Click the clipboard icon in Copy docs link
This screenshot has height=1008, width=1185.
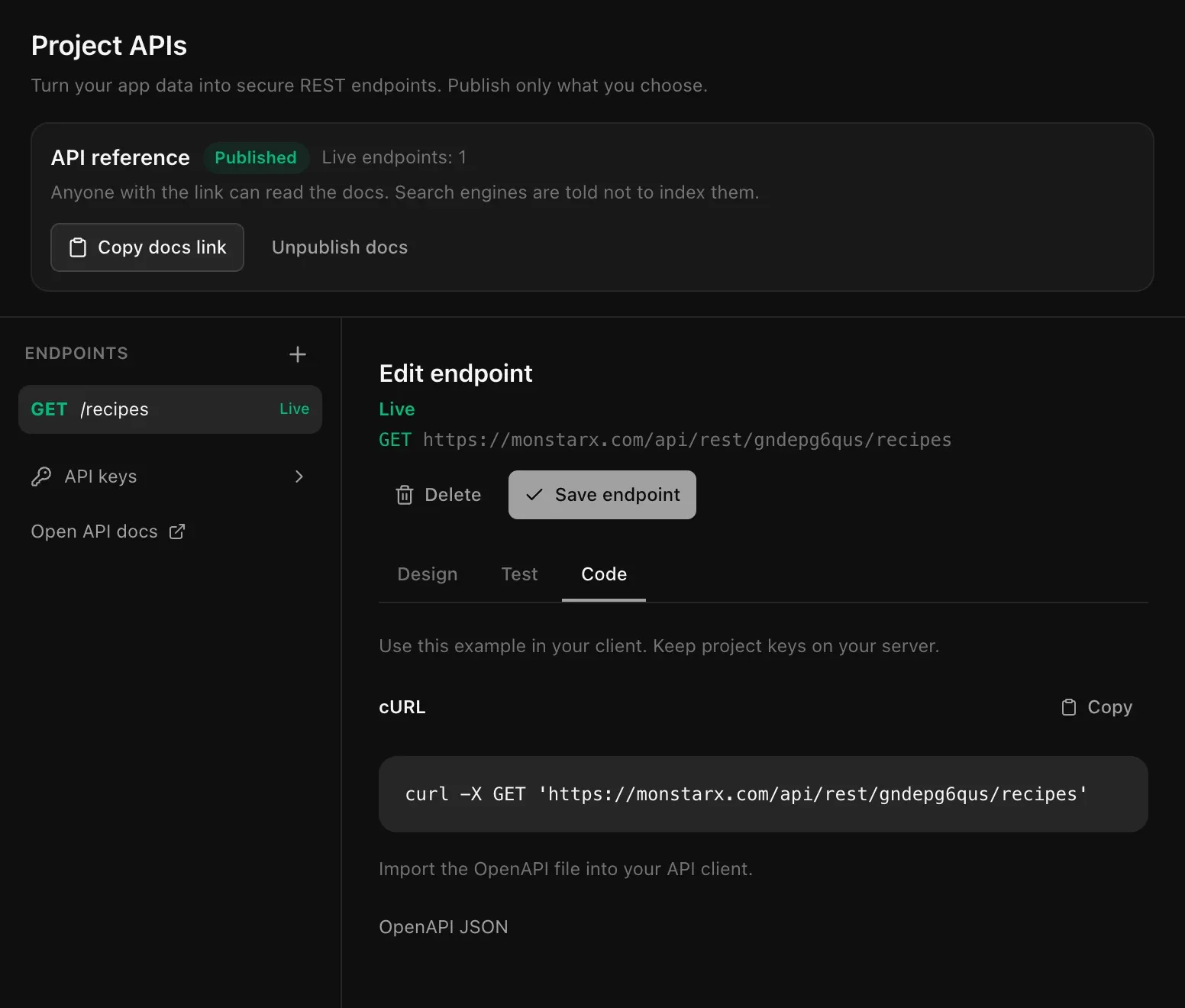click(x=78, y=247)
